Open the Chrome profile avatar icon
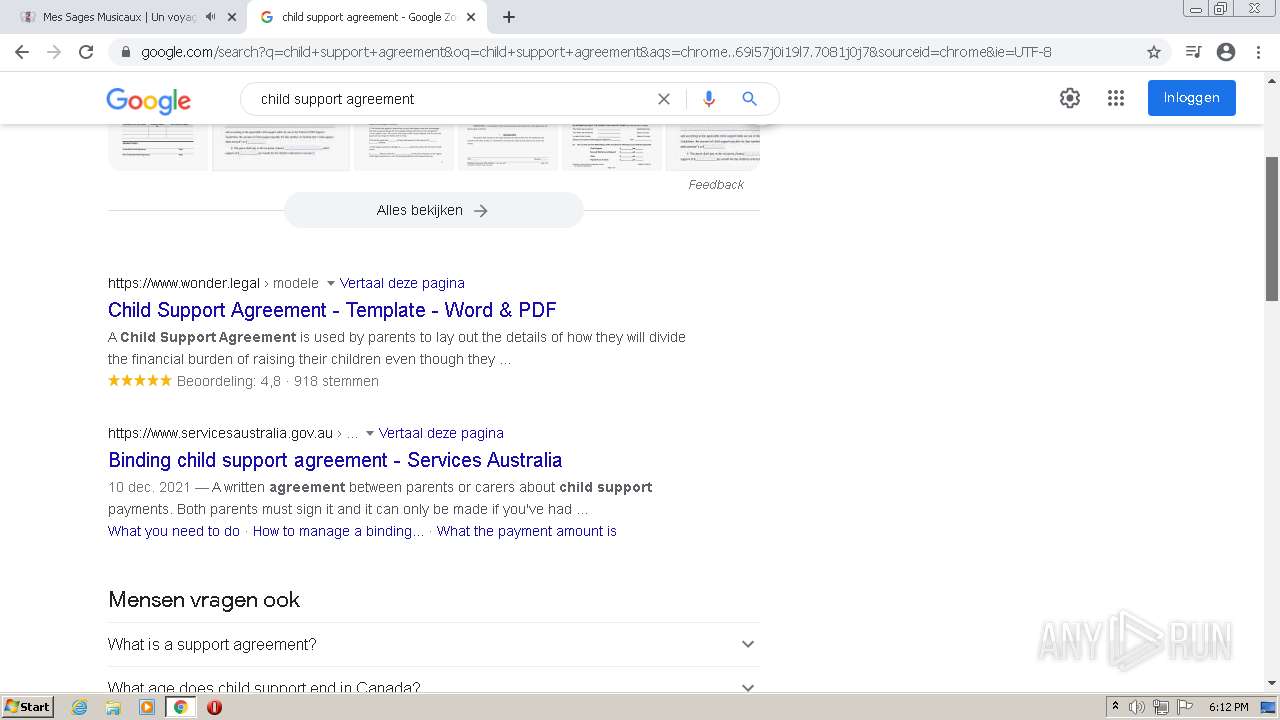The image size is (1280, 720). pyautogui.click(x=1226, y=52)
